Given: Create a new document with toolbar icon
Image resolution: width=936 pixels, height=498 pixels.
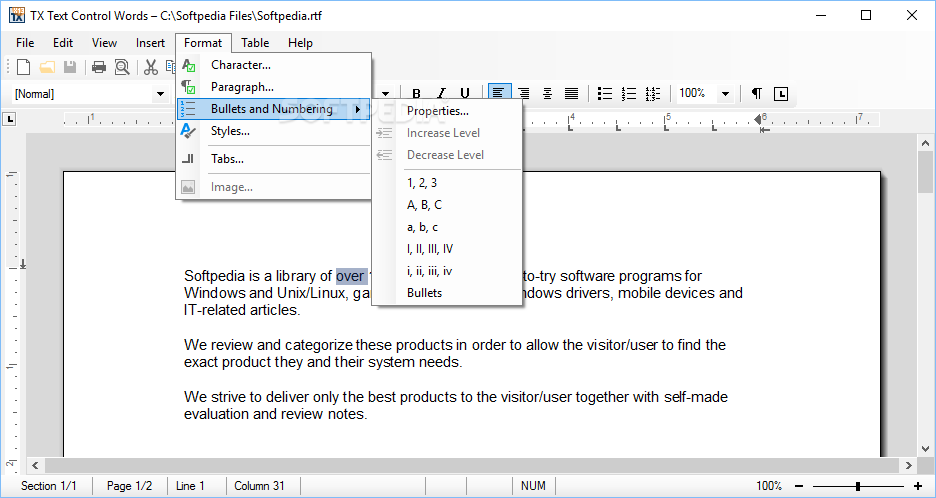Looking at the screenshot, I should point(23,67).
